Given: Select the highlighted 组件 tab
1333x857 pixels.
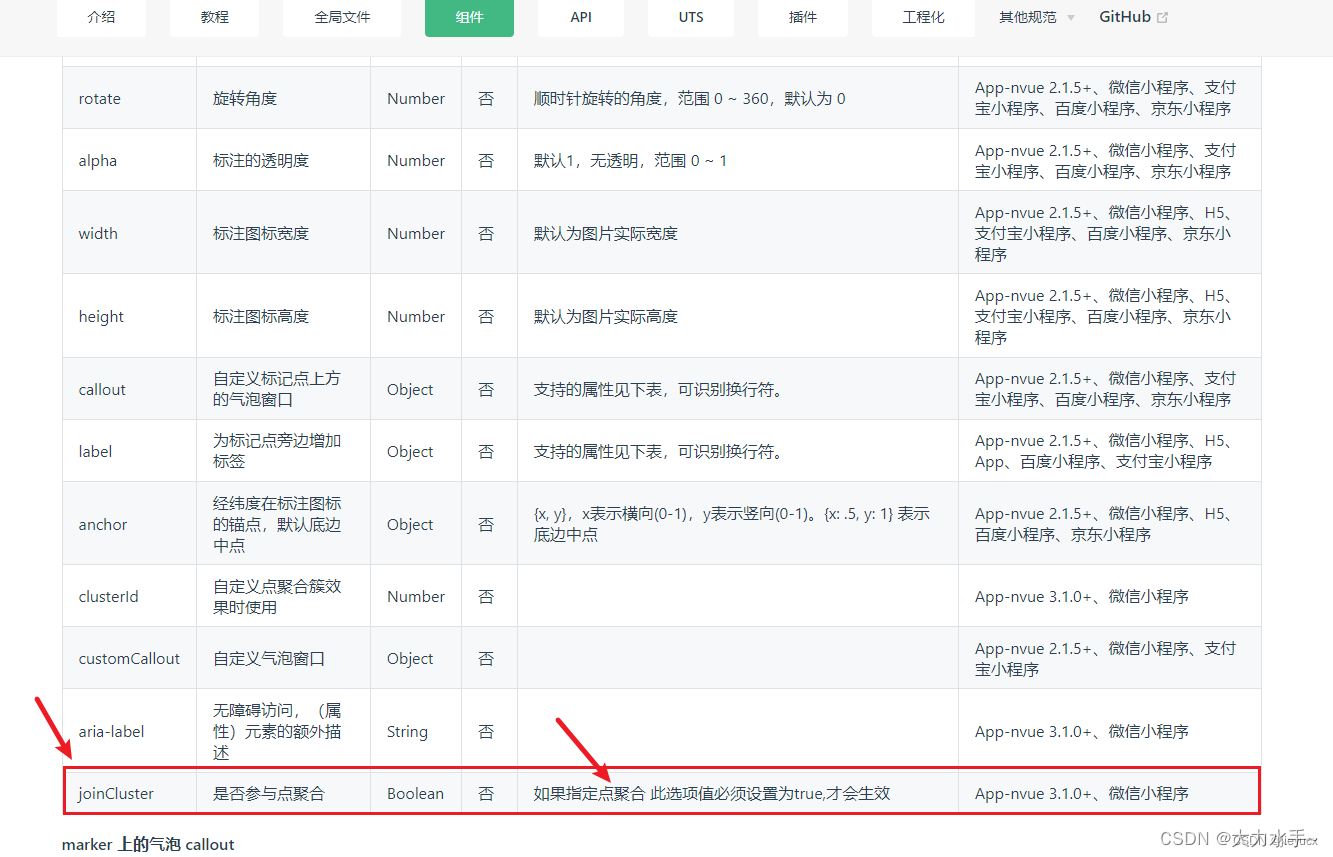Looking at the screenshot, I should click(469, 18).
